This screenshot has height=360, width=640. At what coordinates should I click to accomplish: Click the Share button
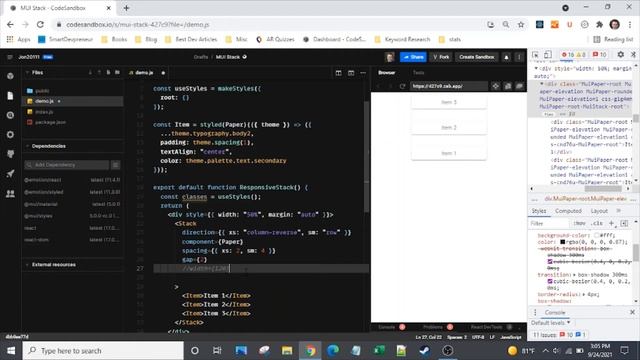pos(413,57)
